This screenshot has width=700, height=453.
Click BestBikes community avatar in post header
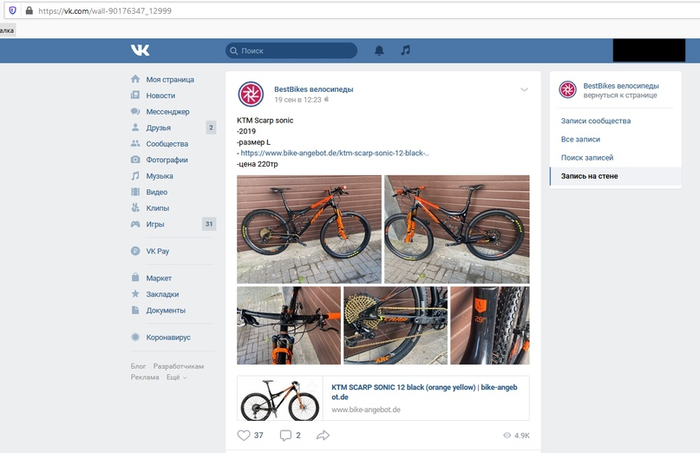pyautogui.click(x=251, y=94)
